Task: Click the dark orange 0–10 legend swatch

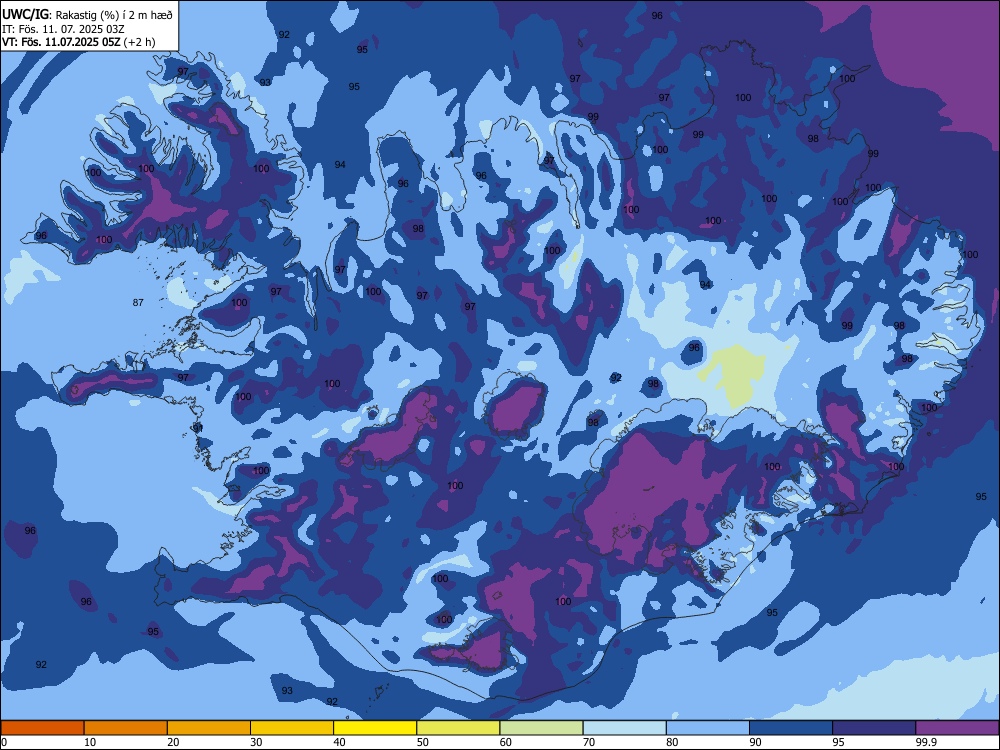Action: [42, 728]
